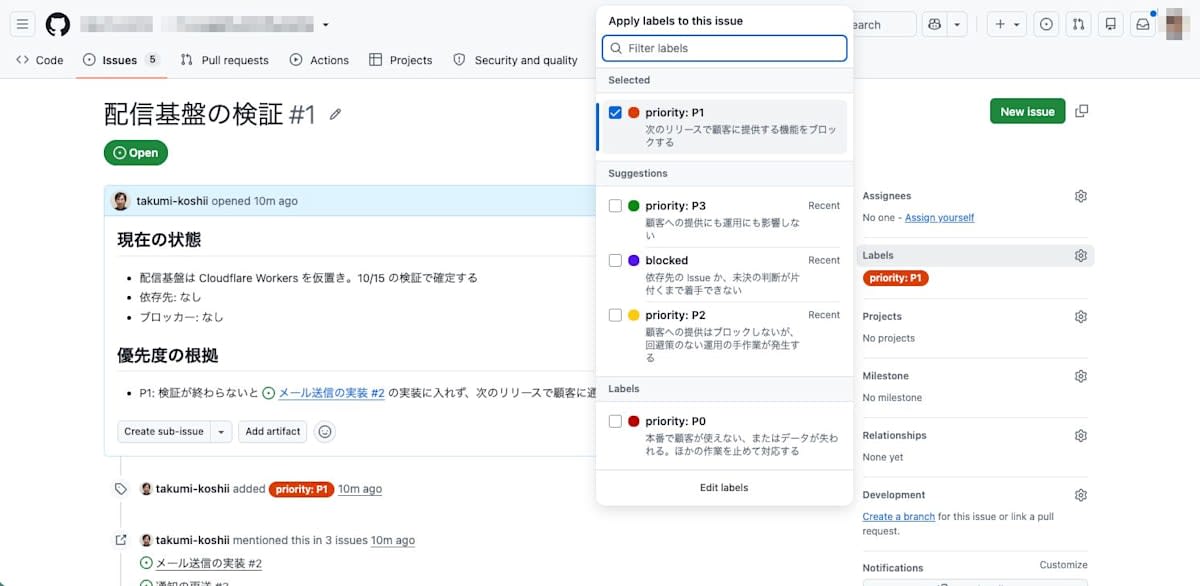Click the Add artifact button
The height and width of the screenshot is (586, 1200).
(273, 432)
